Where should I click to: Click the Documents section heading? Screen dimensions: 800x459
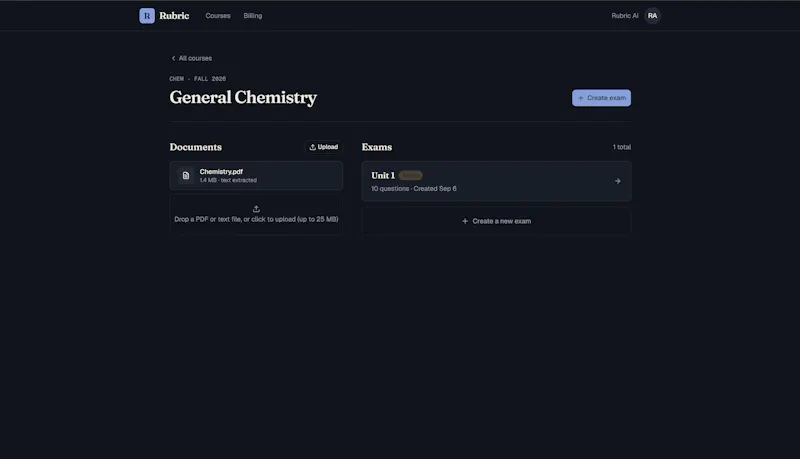195,147
